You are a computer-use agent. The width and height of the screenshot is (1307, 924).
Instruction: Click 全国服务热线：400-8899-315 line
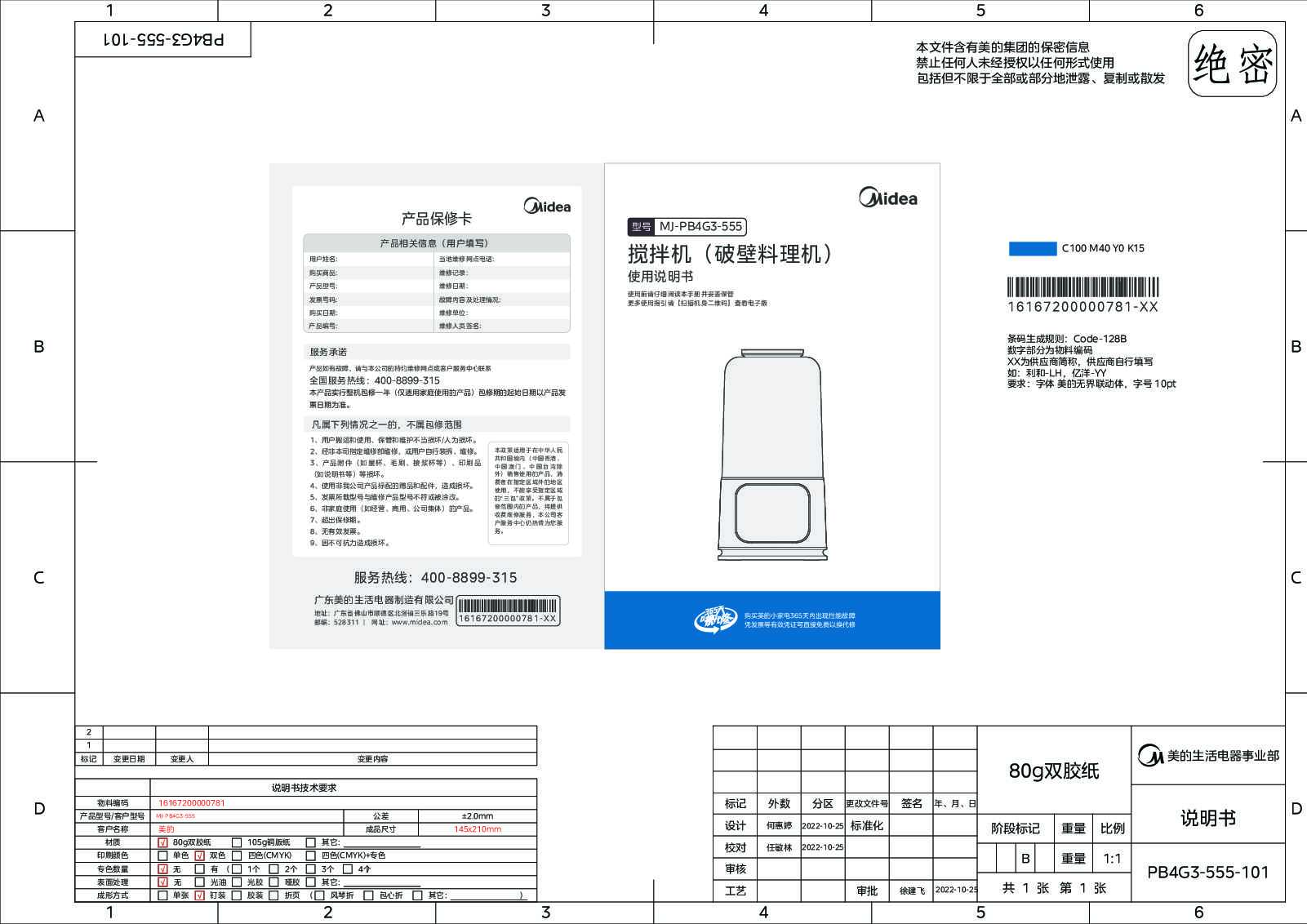pyautogui.click(x=374, y=380)
